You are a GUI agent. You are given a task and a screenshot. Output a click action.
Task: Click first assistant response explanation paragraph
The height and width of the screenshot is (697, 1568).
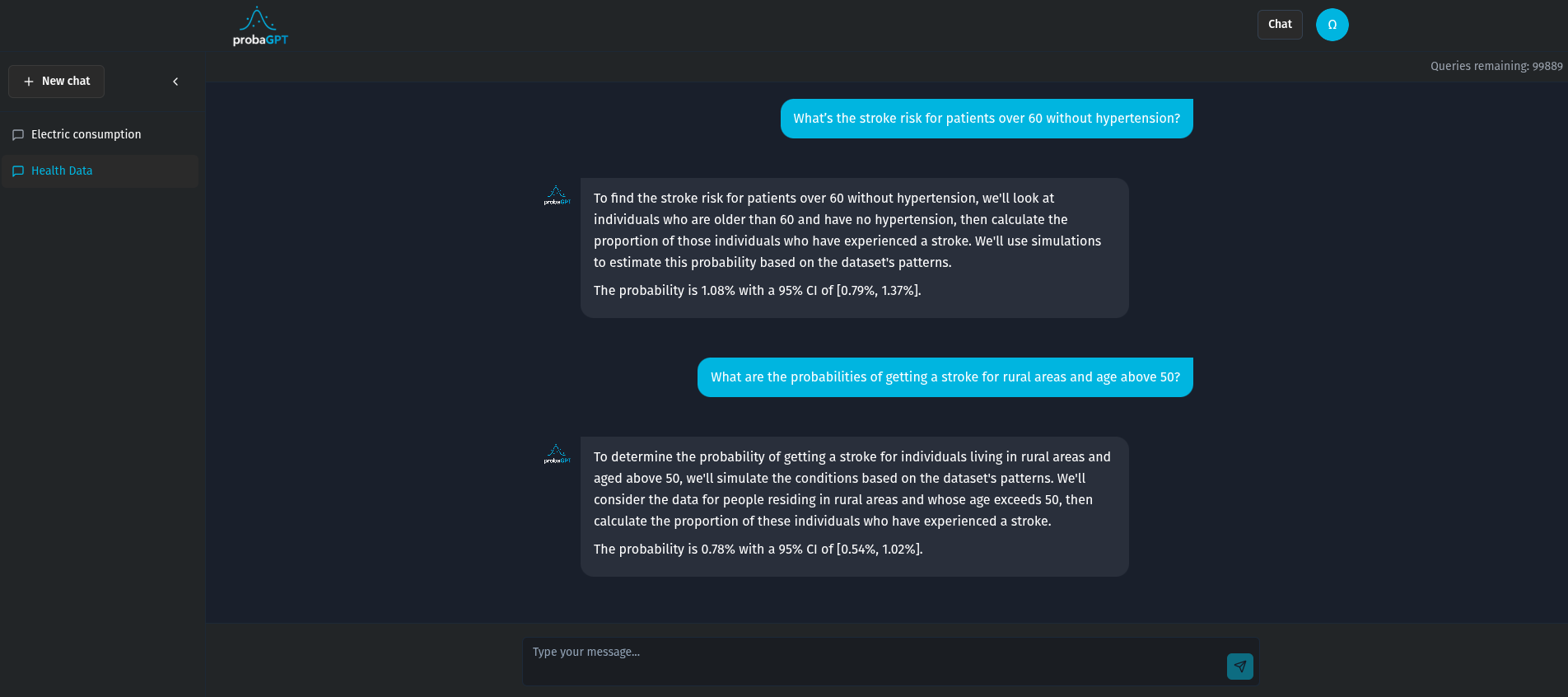click(x=847, y=231)
